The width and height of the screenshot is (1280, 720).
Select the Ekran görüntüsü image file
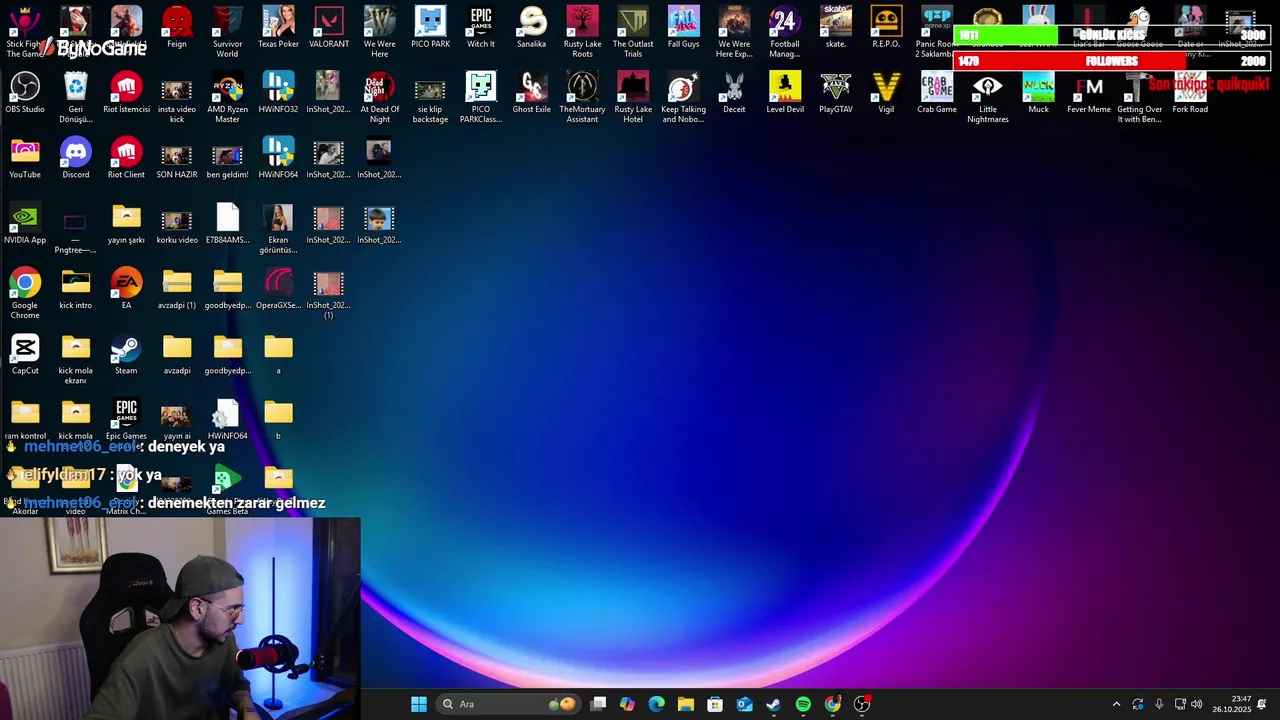[278, 228]
